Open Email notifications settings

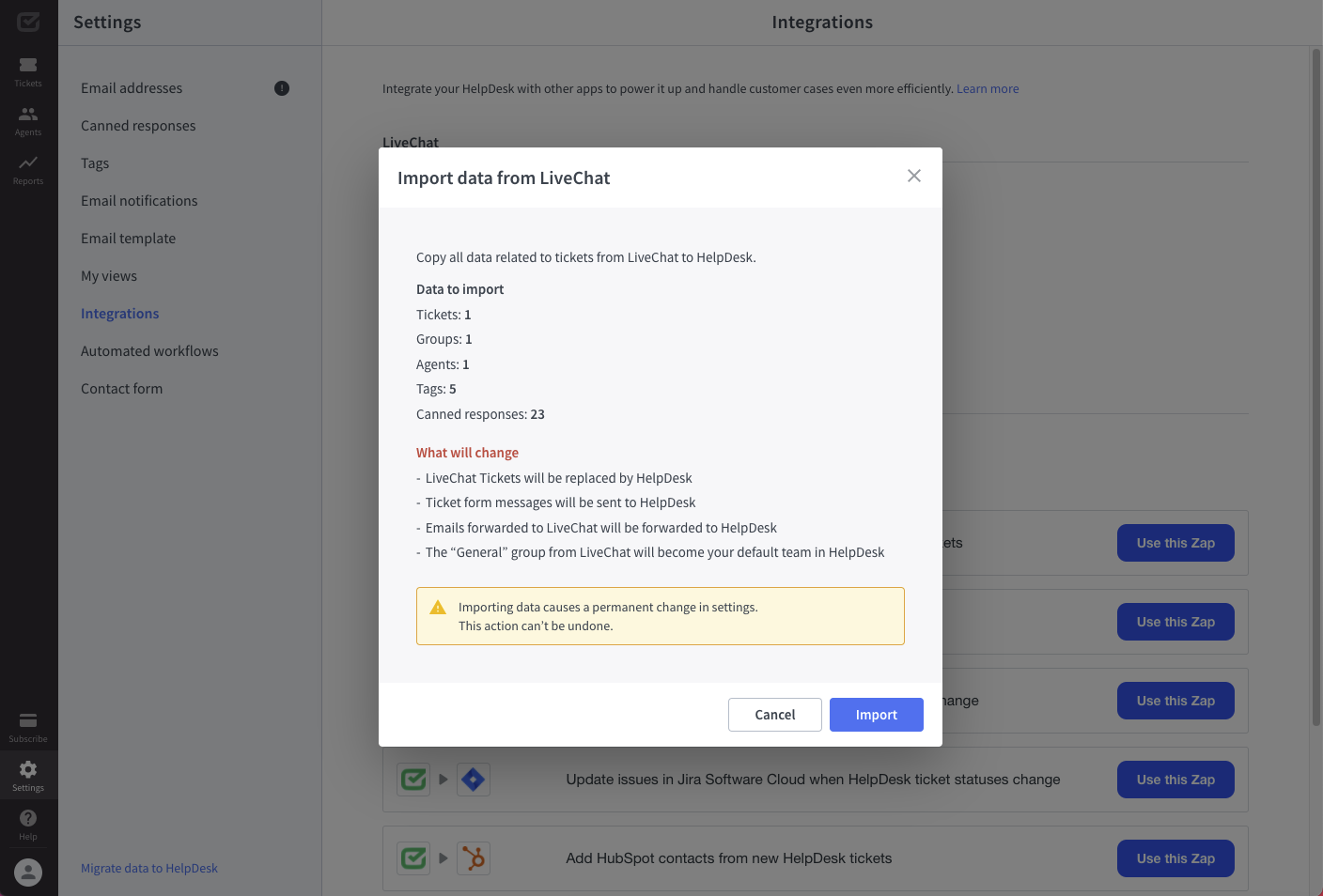click(x=139, y=201)
